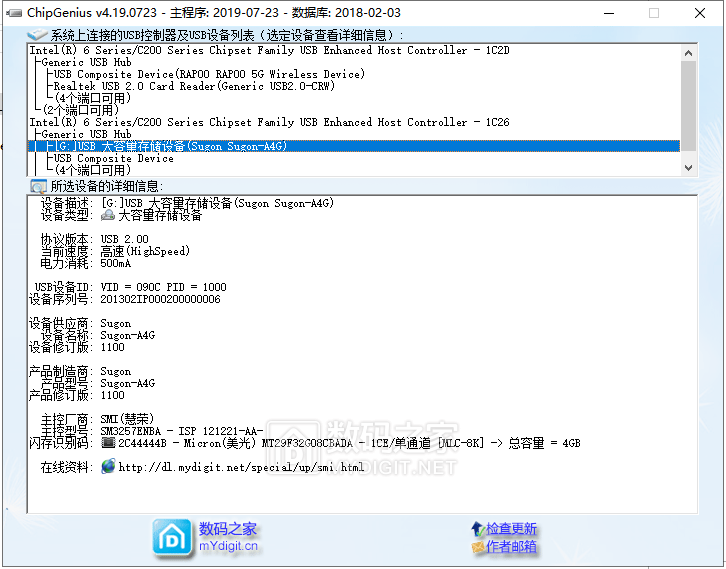The width and height of the screenshot is (726, 569).
Task: Click the 高速(HighSpeed) speed value
Action: click(x=145, y=251)
